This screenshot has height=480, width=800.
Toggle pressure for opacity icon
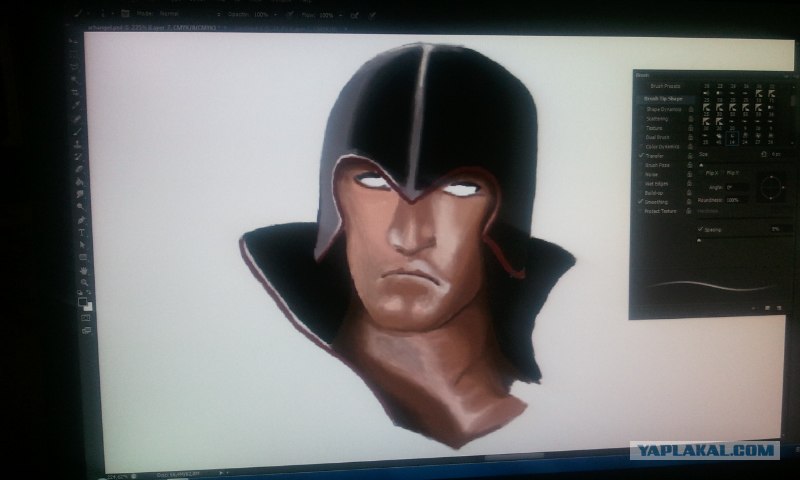pyautogui.click(x=291, y=14)
